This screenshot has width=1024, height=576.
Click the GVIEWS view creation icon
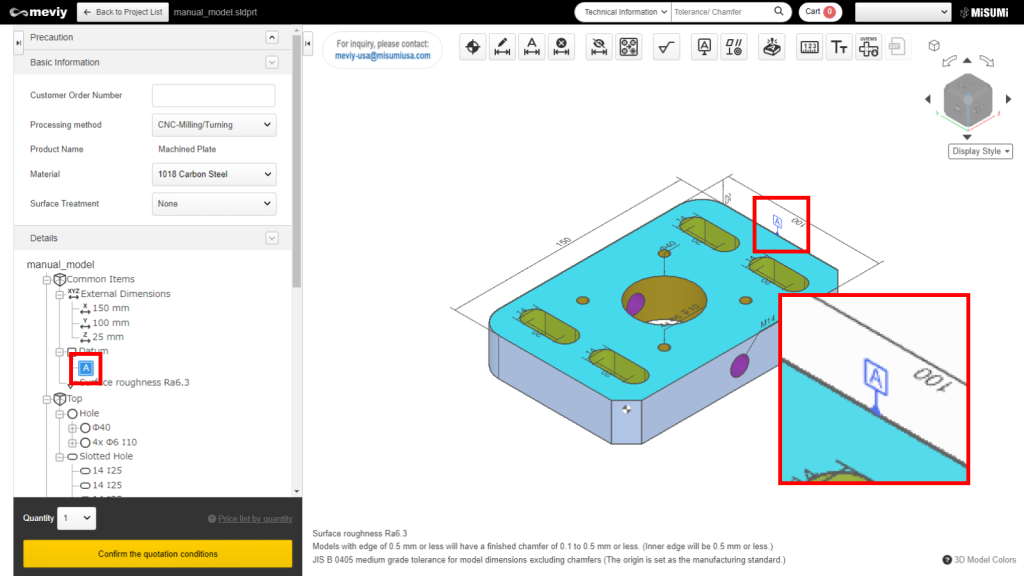[868, 47]
